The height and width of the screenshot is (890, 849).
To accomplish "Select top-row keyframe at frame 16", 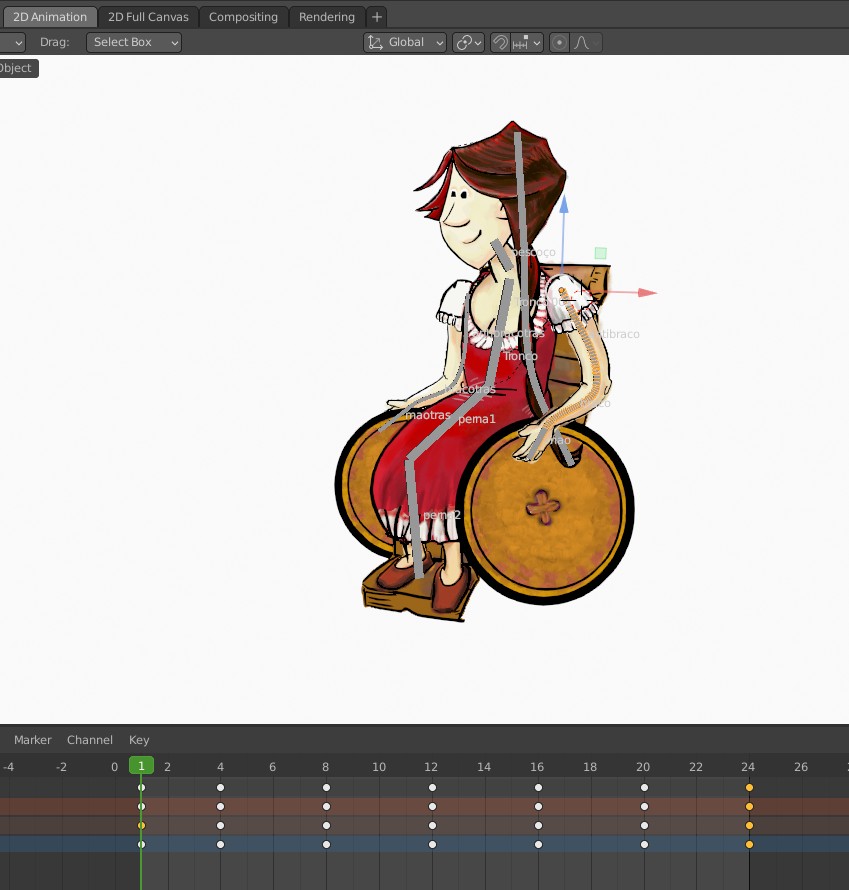I will click(x=538, y=787).
